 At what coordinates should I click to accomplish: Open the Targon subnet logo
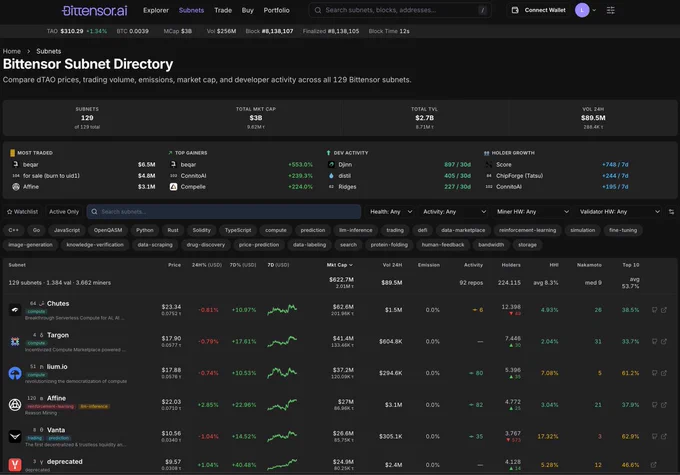click(x=15, y=341)
